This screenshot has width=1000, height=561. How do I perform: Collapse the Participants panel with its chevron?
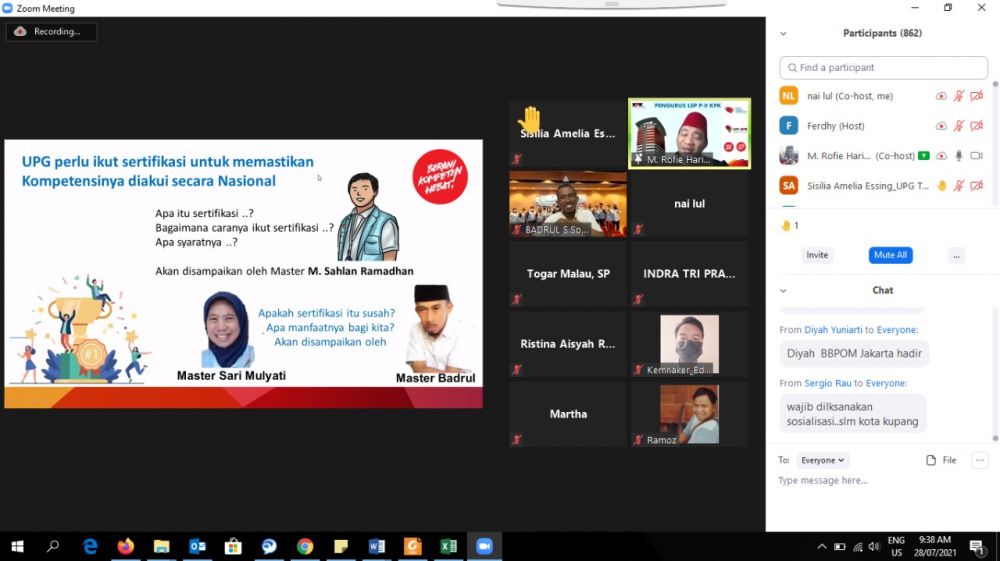tap(783, 33)
